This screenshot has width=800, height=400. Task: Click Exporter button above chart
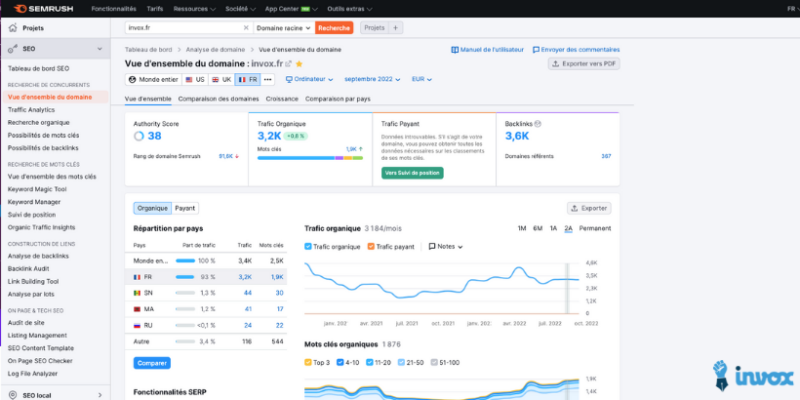click(x=589, y=208)
